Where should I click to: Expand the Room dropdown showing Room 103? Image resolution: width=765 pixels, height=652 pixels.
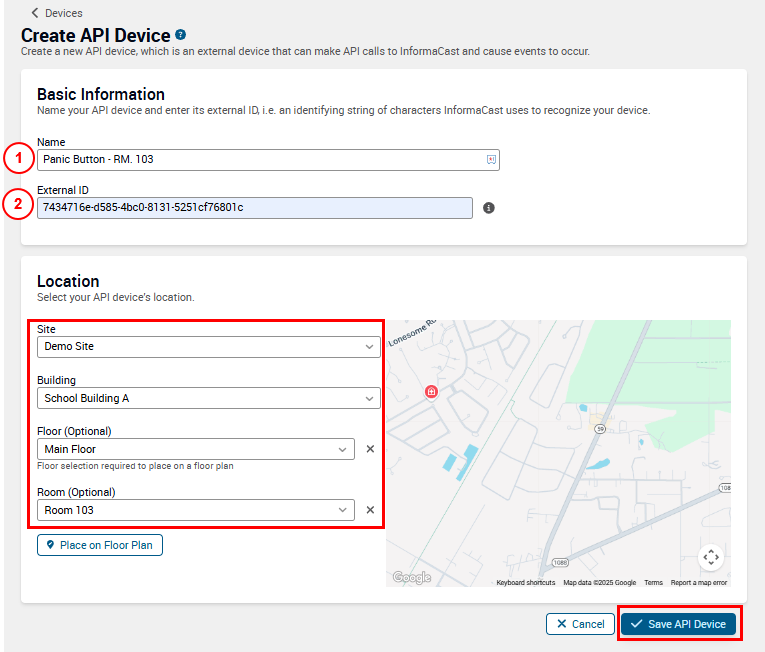[195, 510]
